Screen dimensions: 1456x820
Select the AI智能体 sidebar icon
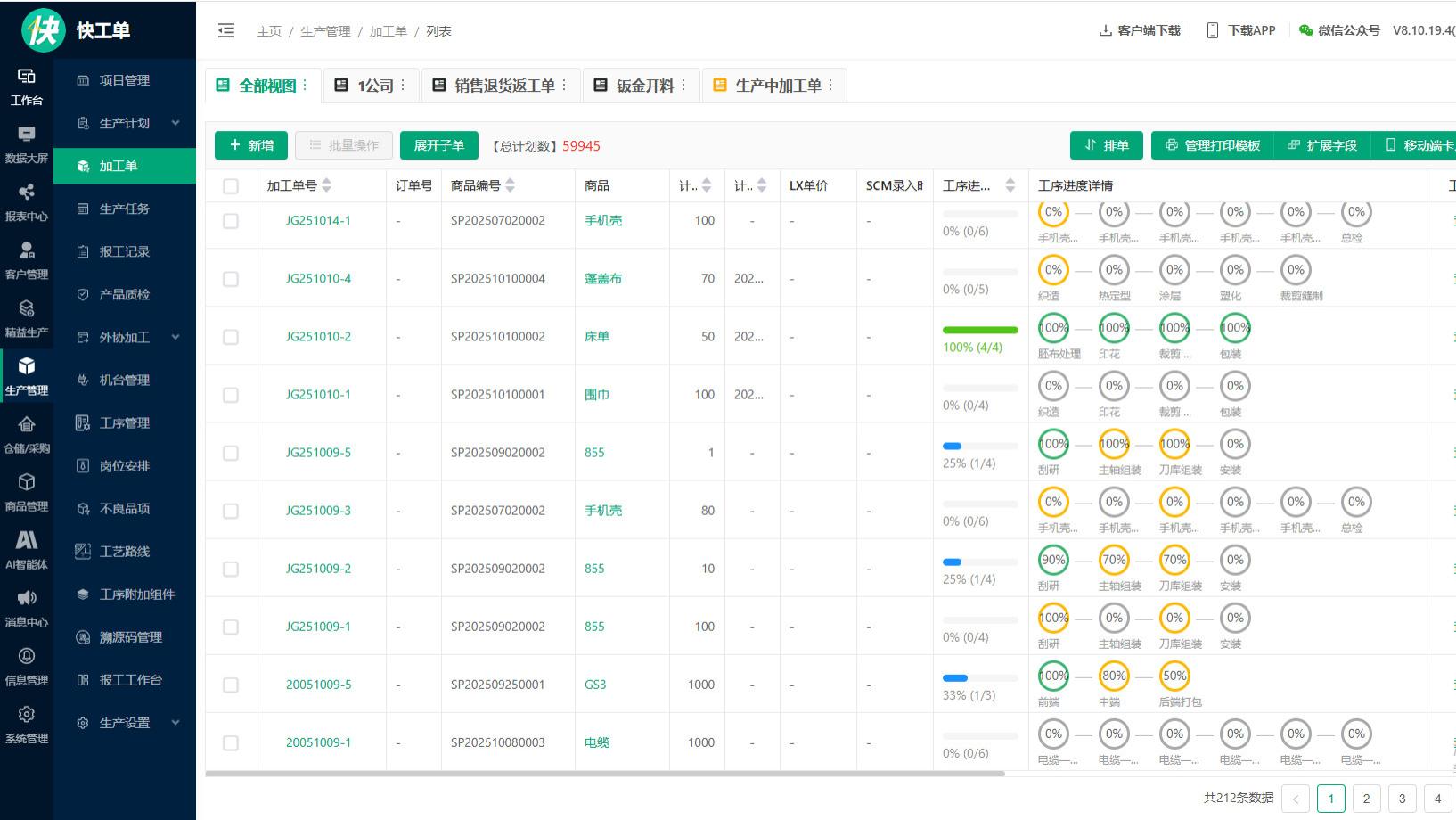[27, 551]
